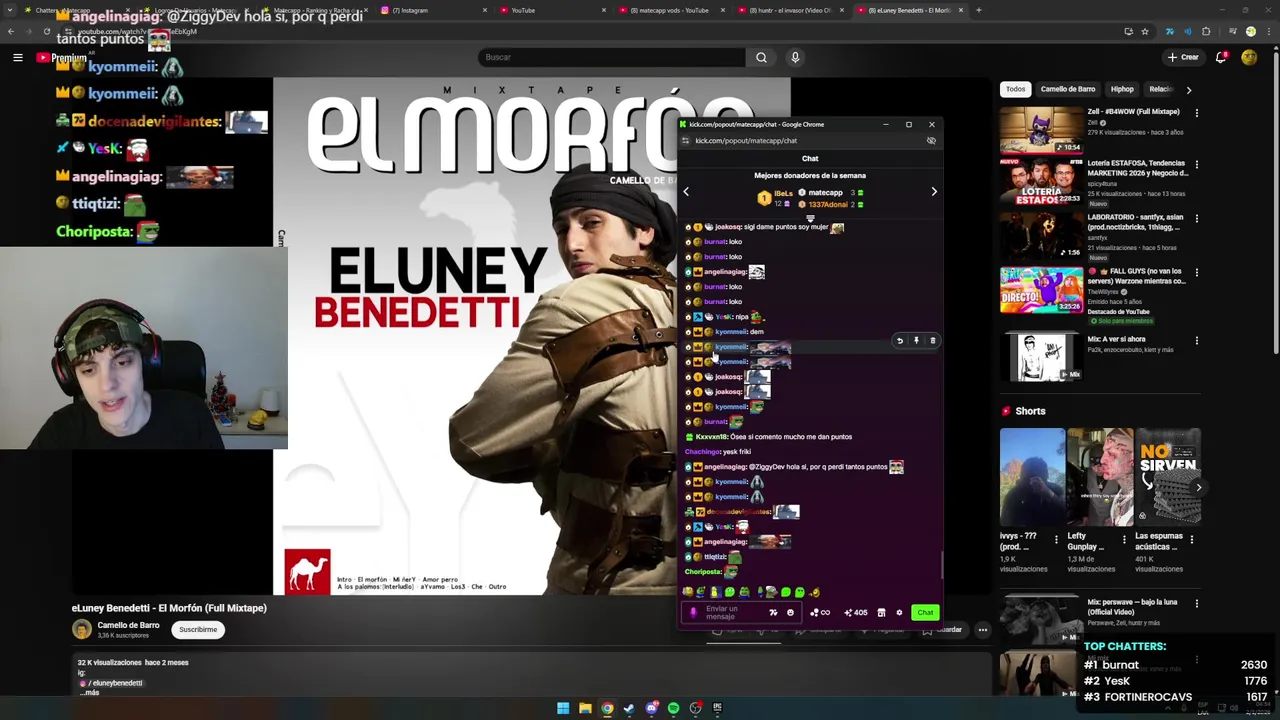The width and height of the screenshot is (1280, 720).
Task: Bookmark this page with the star icon
Action: [x=1147, y=31]
